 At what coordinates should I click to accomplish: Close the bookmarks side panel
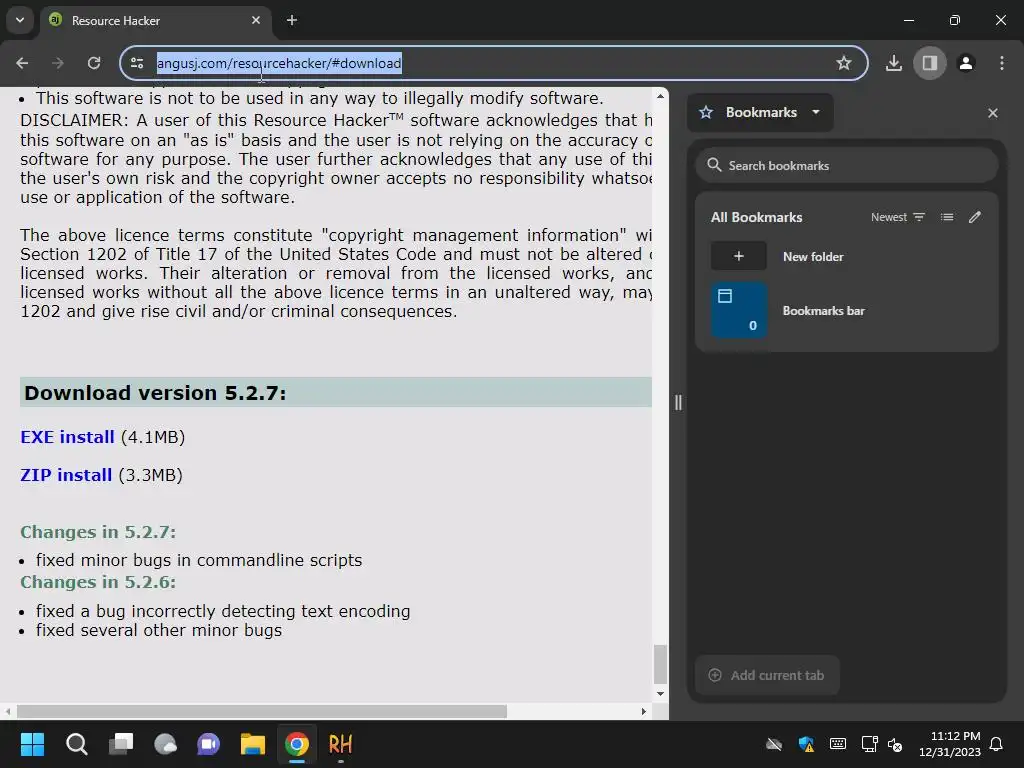click(993, 113)
